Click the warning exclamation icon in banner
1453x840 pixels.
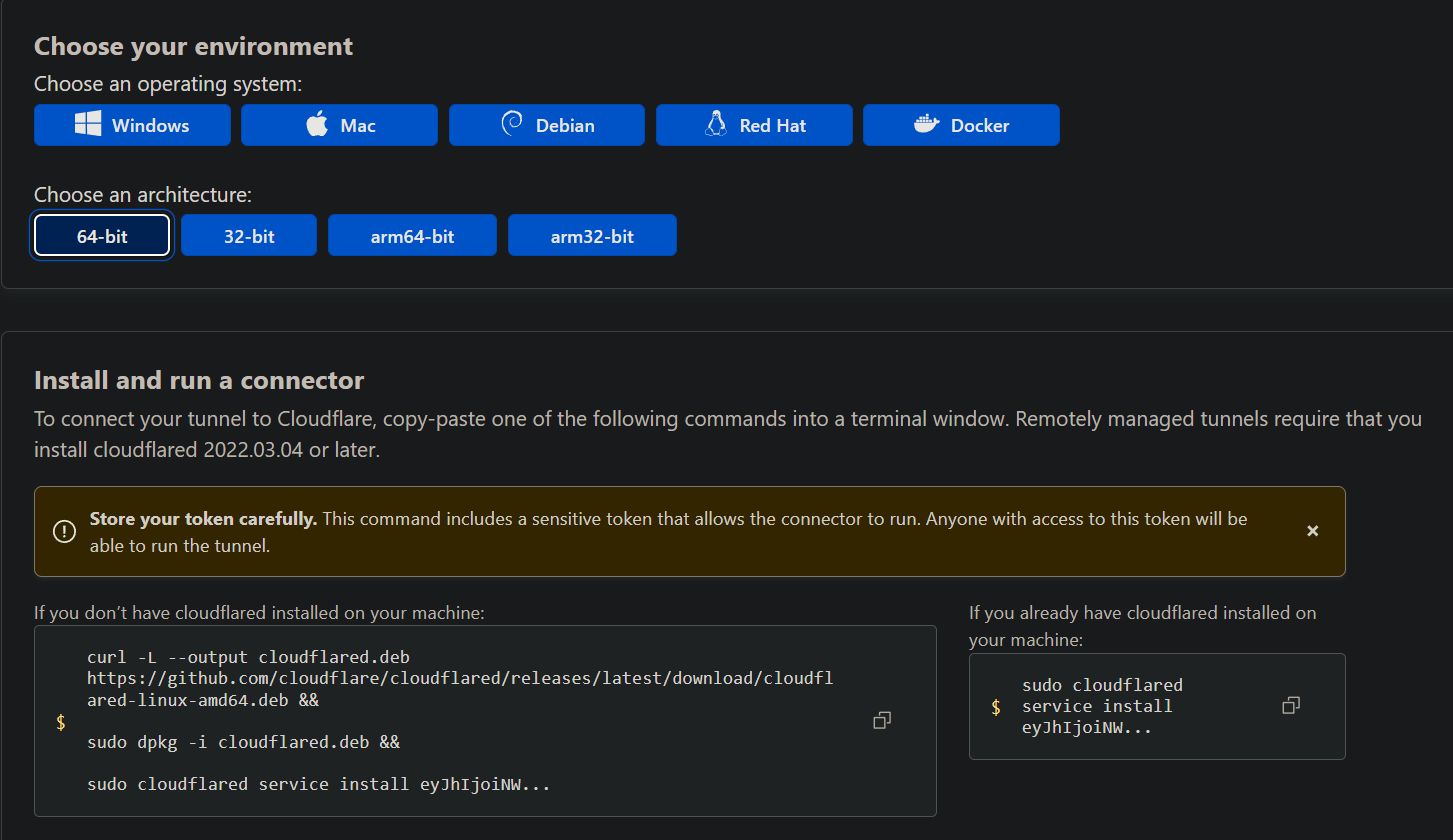[64, 531]
